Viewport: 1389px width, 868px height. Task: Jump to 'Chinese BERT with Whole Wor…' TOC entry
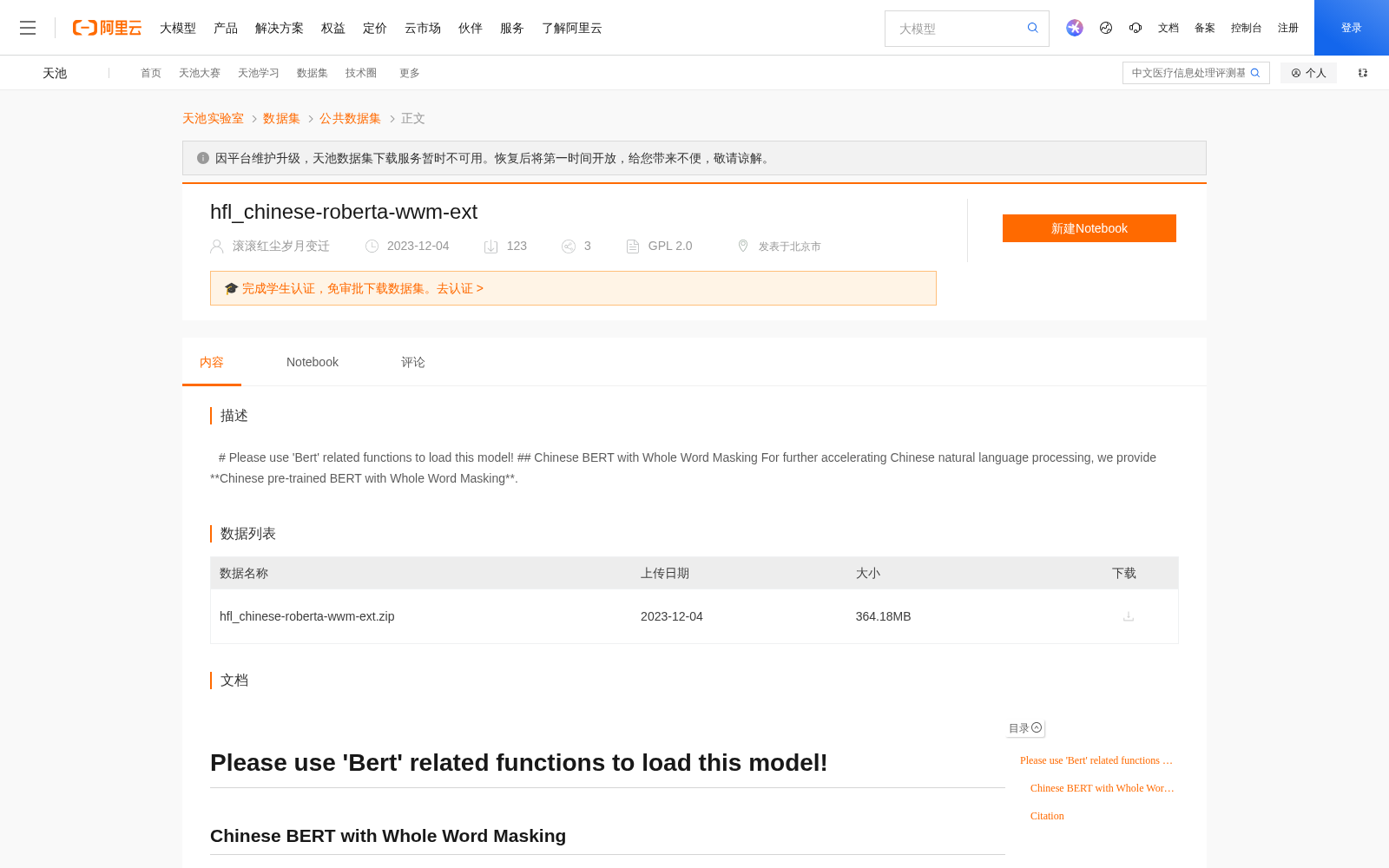1103,788
